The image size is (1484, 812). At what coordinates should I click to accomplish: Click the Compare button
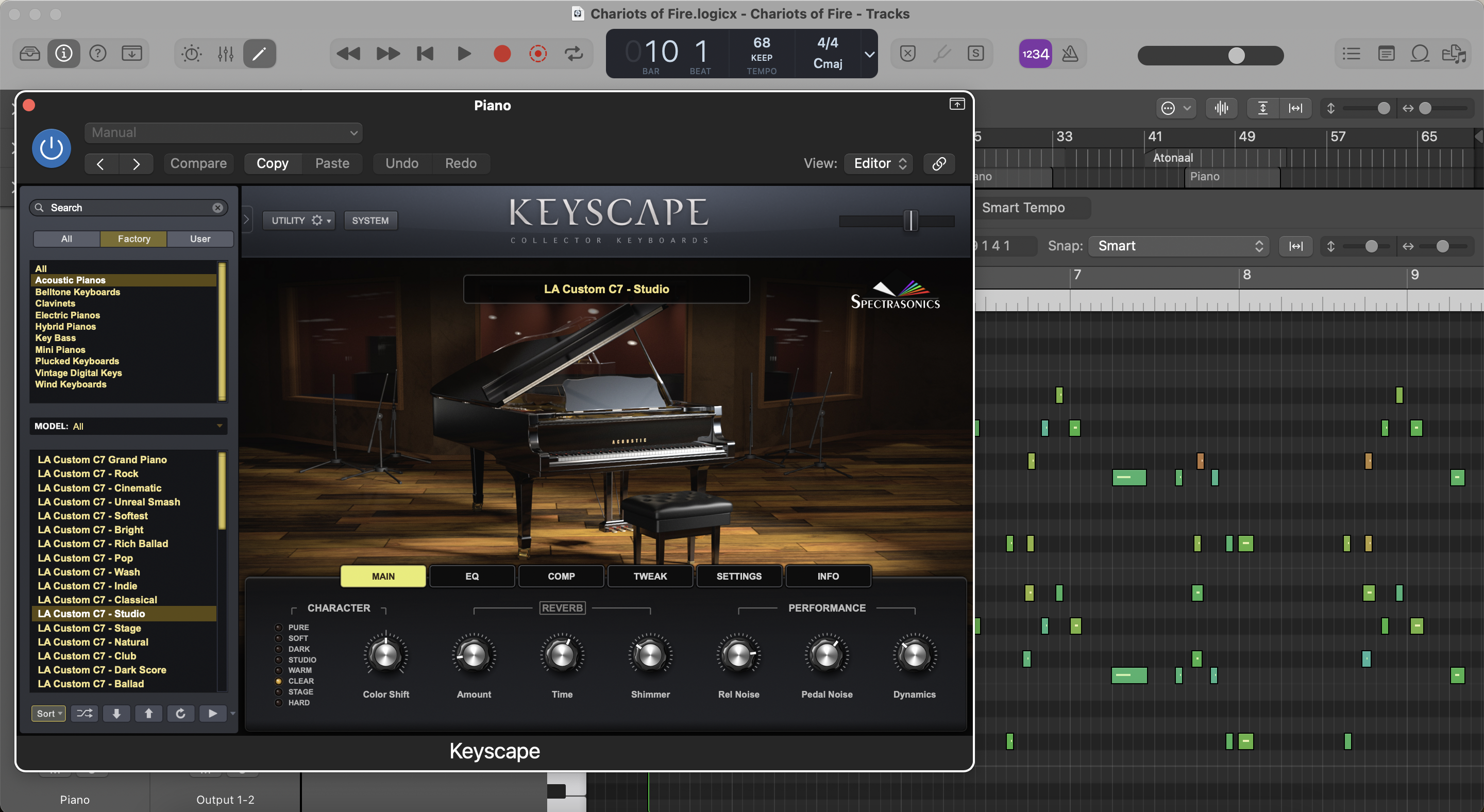[198, 163]
